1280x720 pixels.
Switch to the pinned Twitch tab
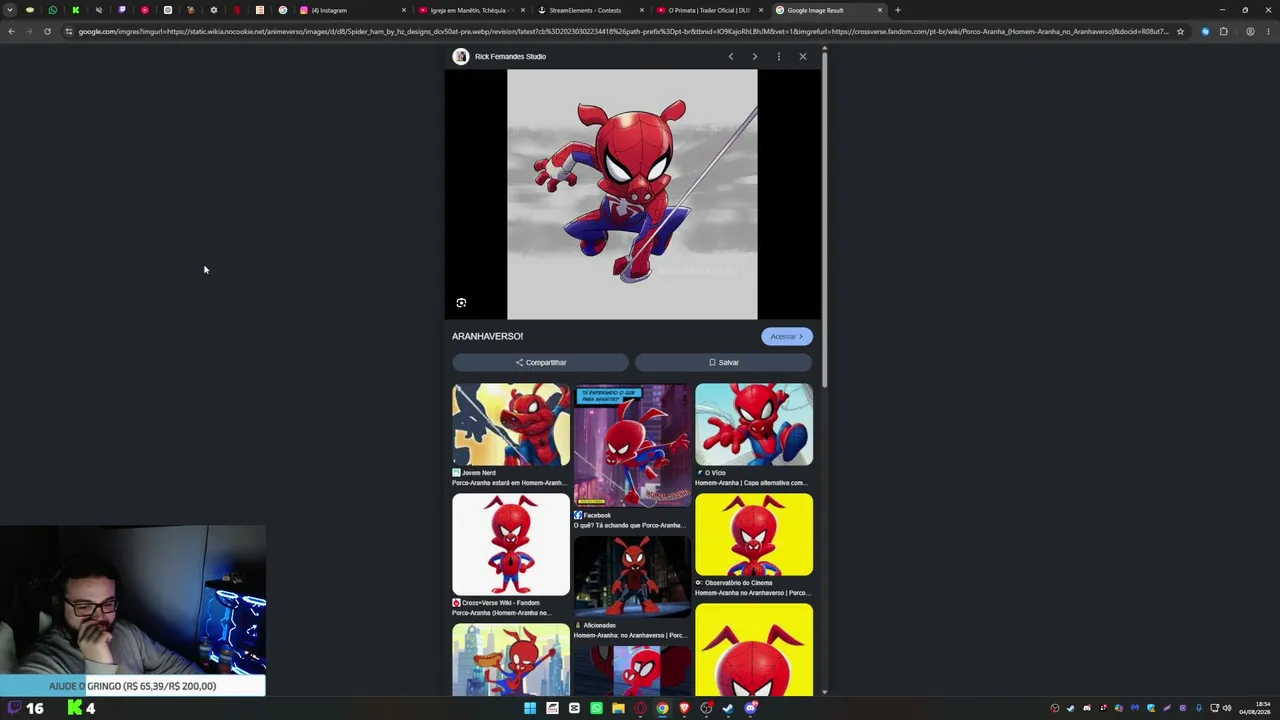[122, 10]
